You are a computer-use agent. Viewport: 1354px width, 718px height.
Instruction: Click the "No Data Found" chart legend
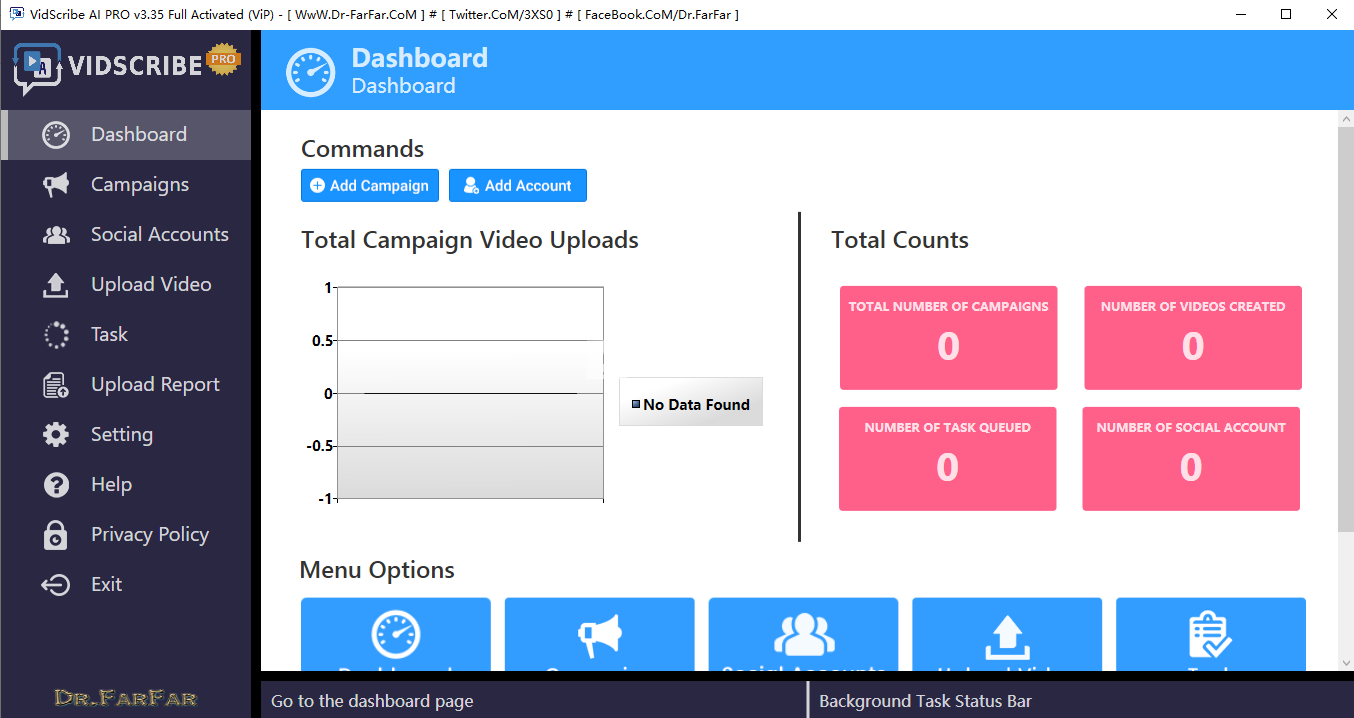coord(691,402)
